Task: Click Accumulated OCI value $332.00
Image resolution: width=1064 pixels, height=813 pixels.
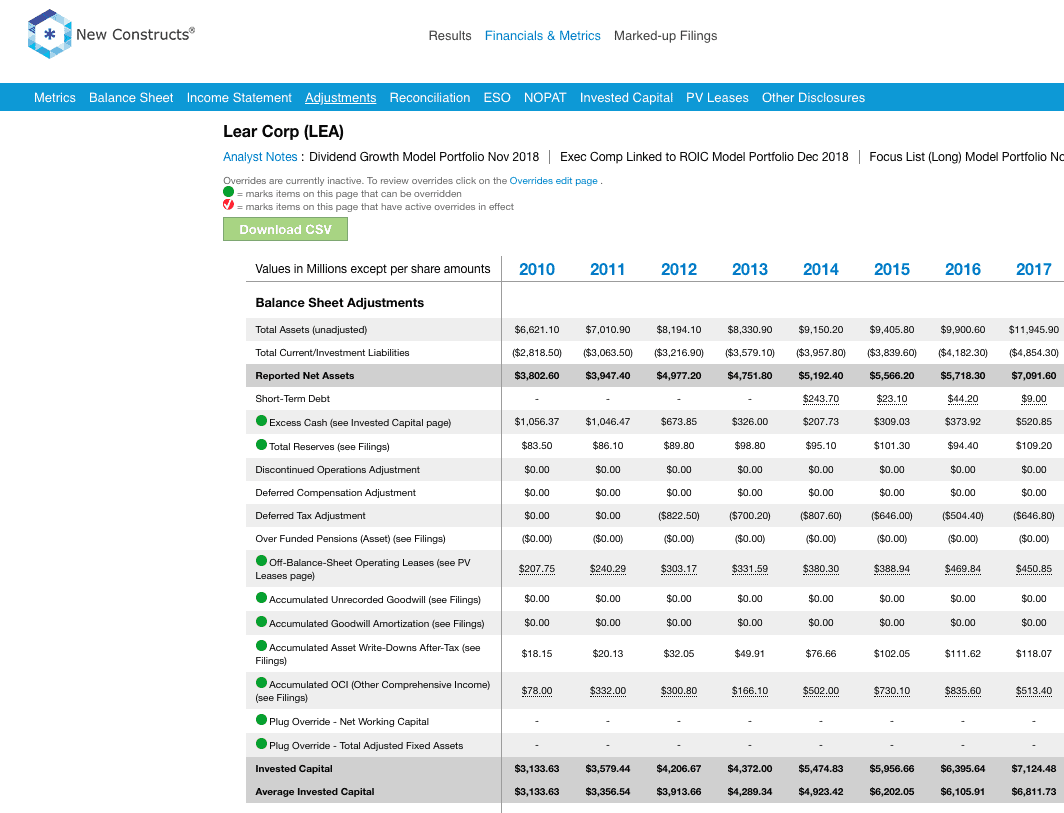Action: tap(607, 691)
